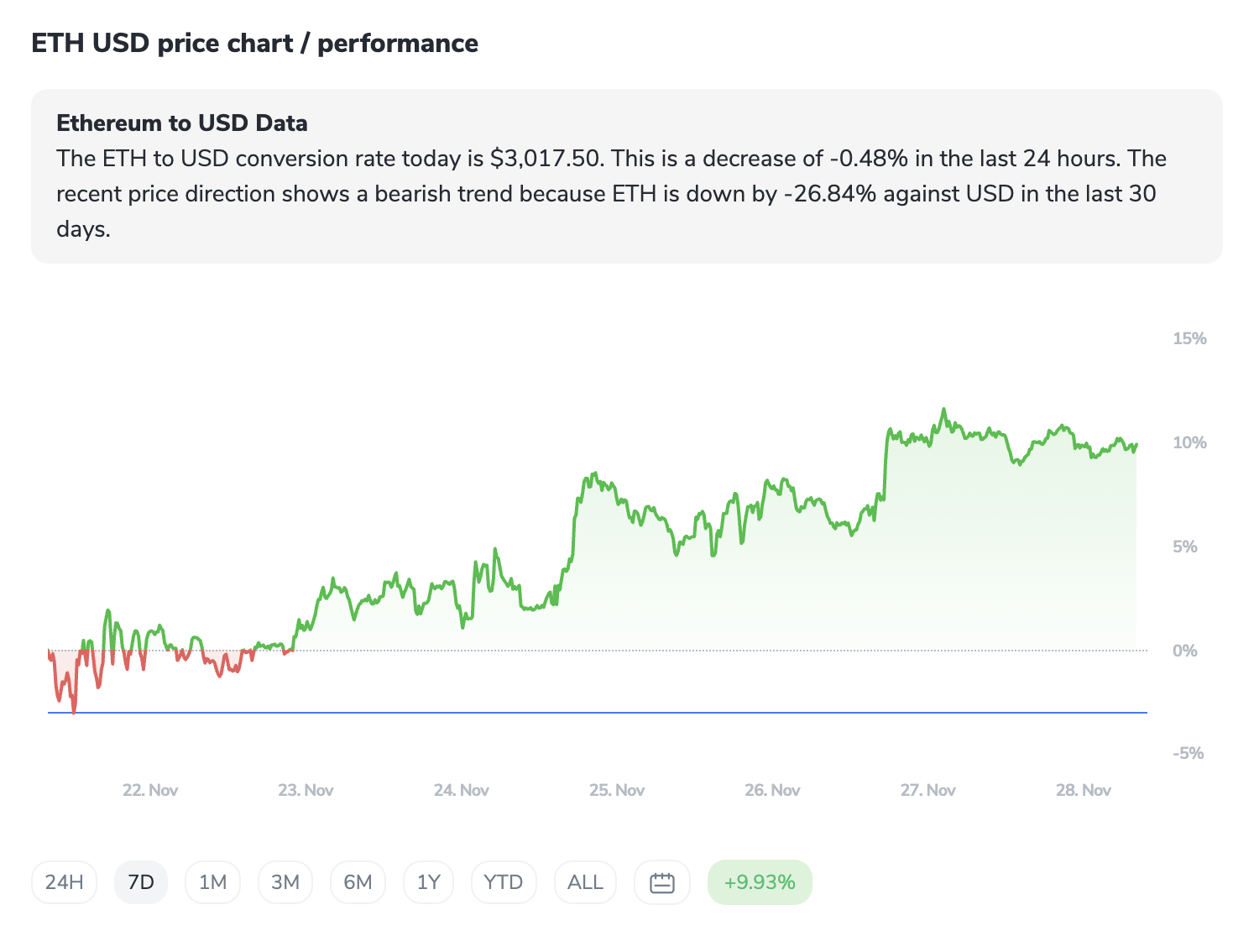Show the 6M price performance
1254x952 pixels.
coord(358,882)
